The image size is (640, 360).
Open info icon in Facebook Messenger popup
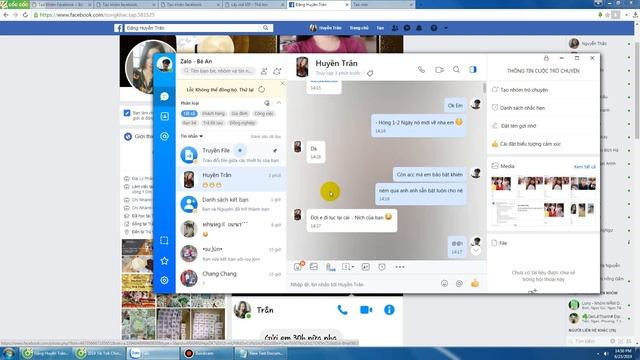[389, 310]
